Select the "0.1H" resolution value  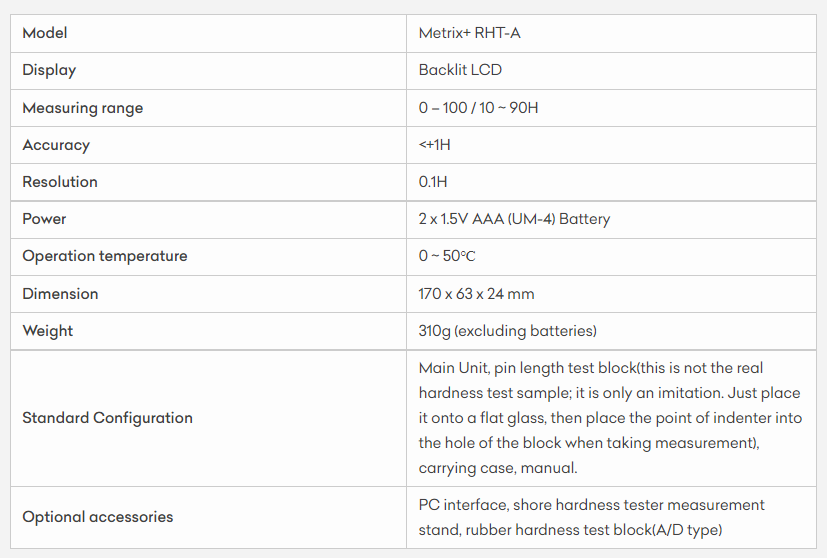tap(433, 182)
